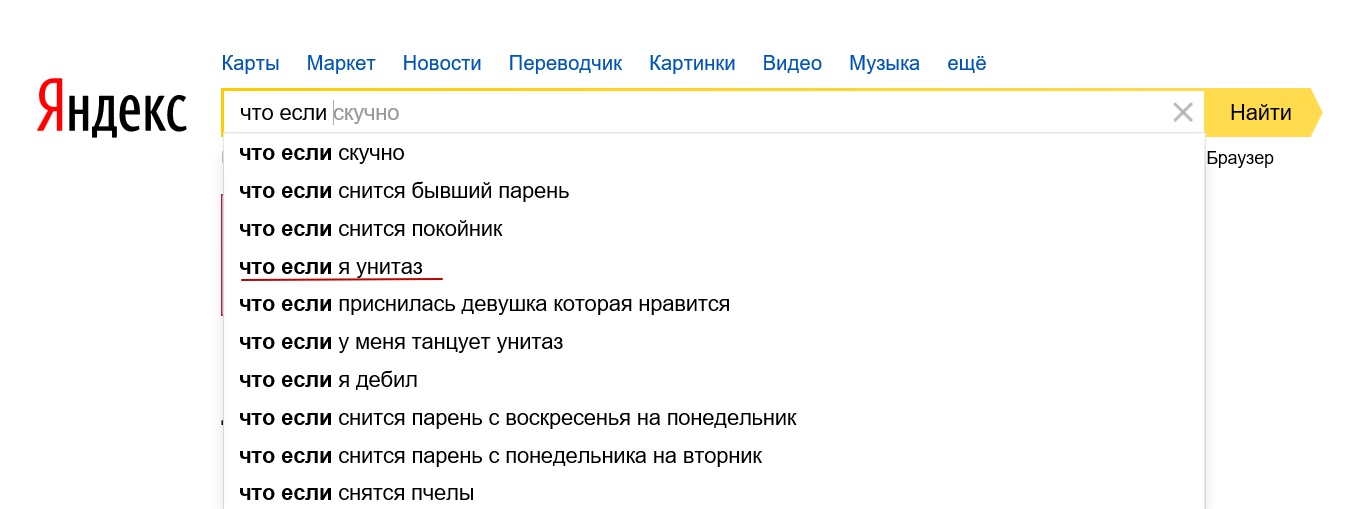Screen dimensions: 1363x509
Task: Click the yellow Найти search button
Action: [x=1262, y=112]
